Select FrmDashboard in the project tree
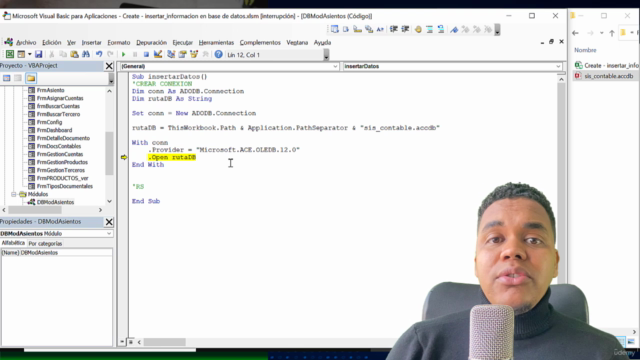 click(x=54, y=130)
